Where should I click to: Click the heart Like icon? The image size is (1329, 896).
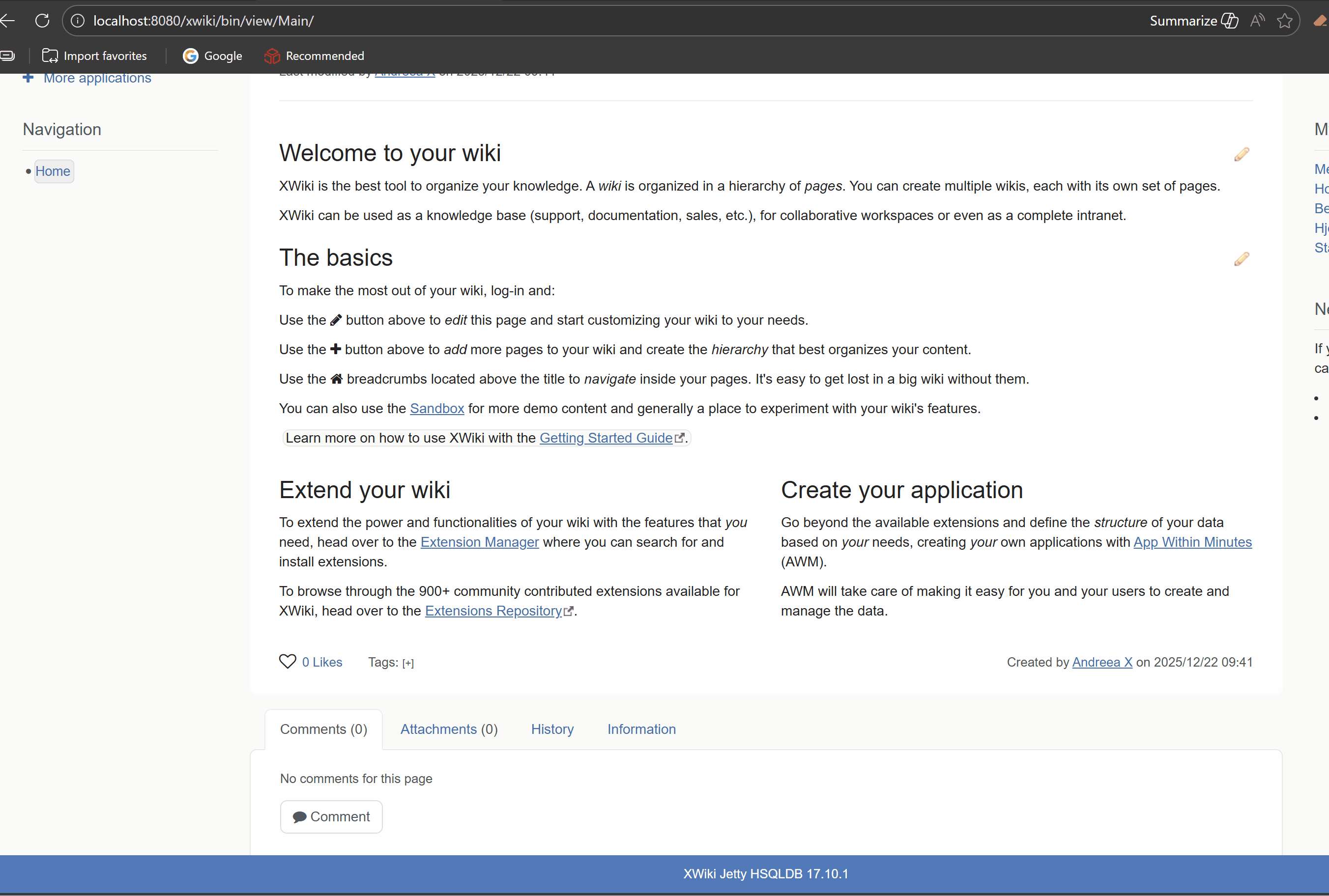click(x=288, y=661)
